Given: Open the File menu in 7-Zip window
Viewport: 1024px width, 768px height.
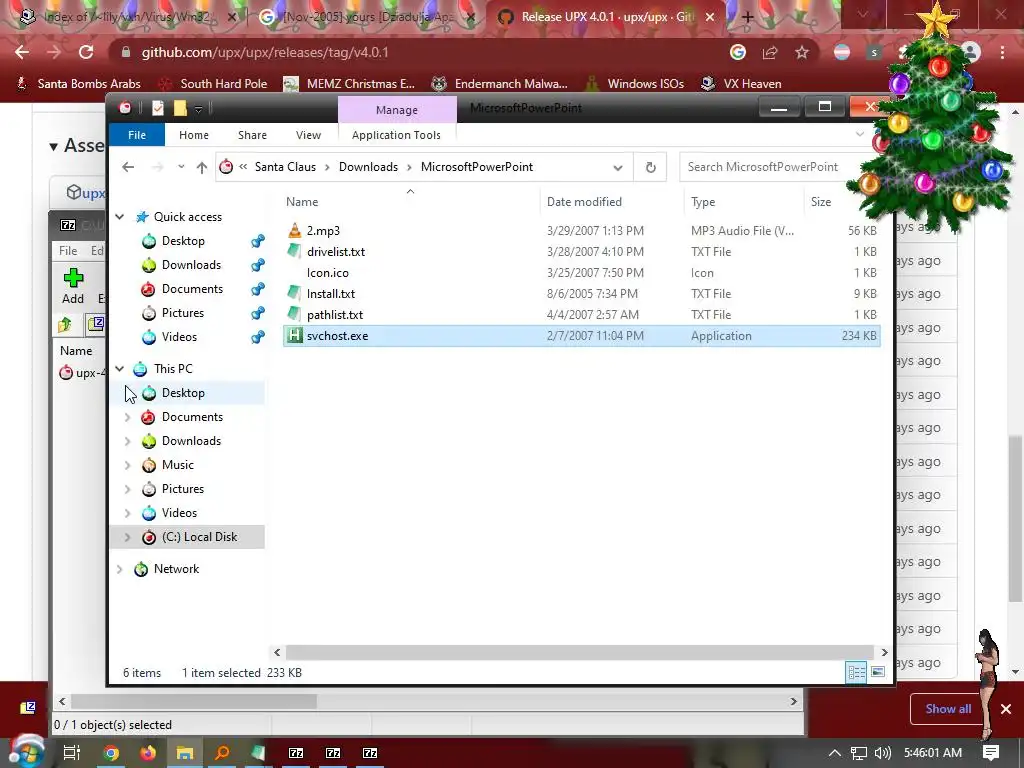Looking at the screenshot, I should point(68,251).
